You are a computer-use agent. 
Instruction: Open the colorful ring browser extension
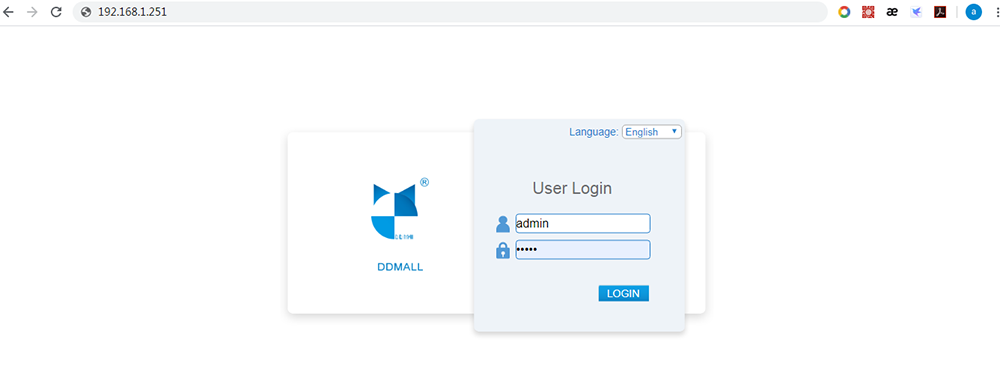pos(844,11)
